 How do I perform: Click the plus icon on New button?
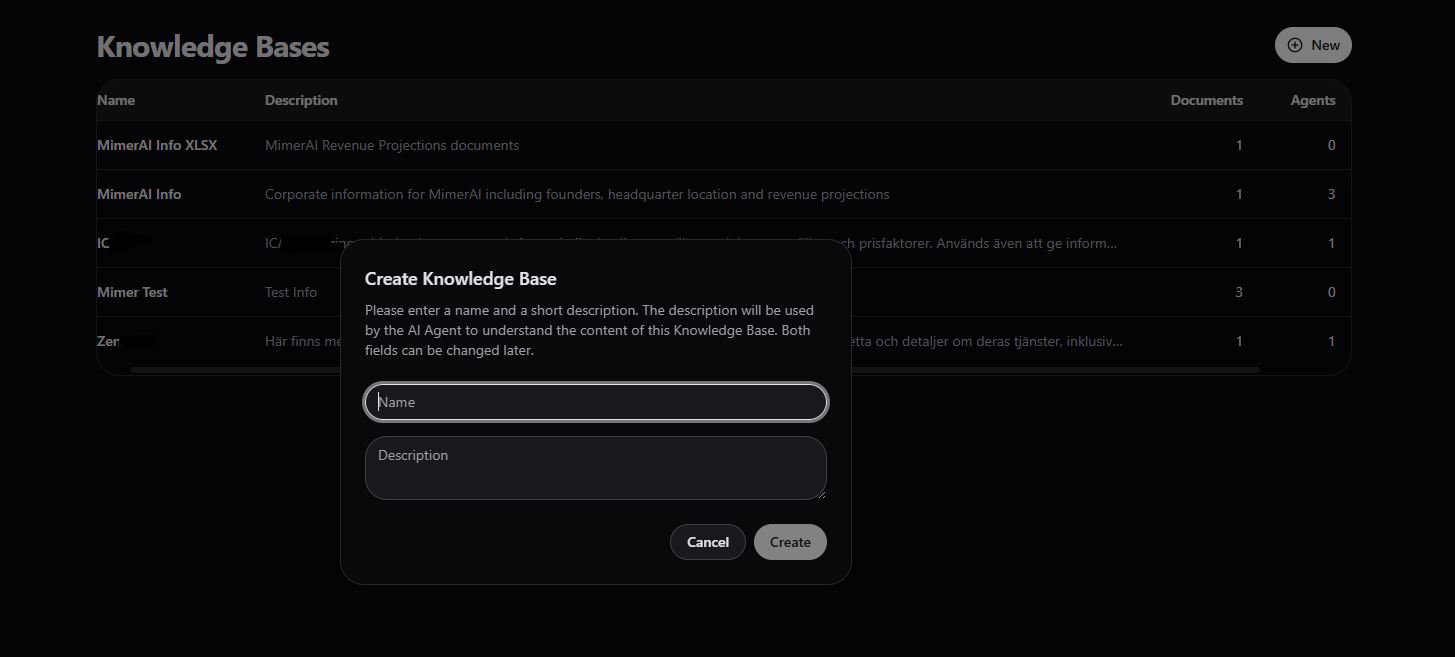coord(1295,45)
